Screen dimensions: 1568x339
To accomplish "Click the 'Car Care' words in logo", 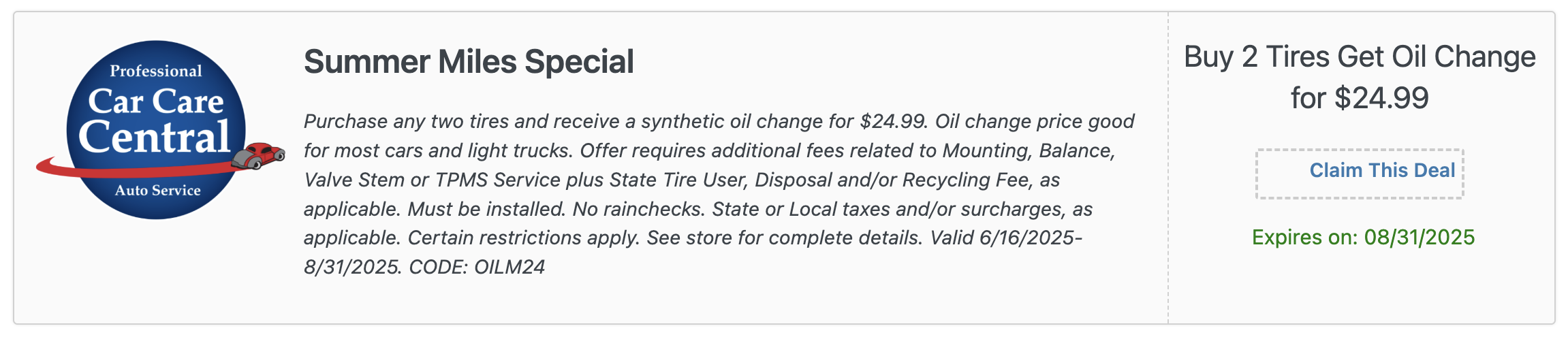I will [x=156, y=101].
